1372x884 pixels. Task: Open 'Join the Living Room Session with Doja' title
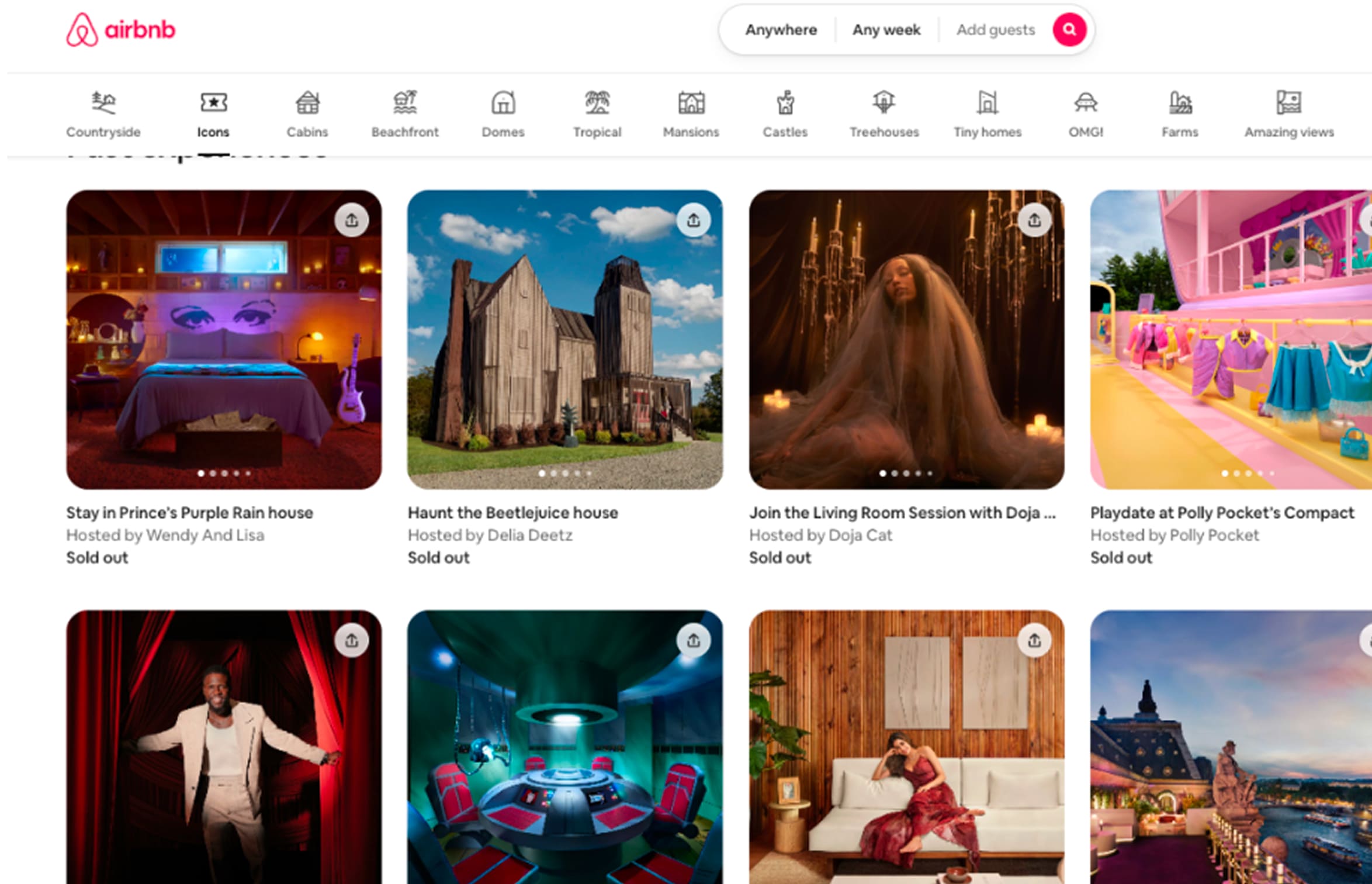coord(903,513)
